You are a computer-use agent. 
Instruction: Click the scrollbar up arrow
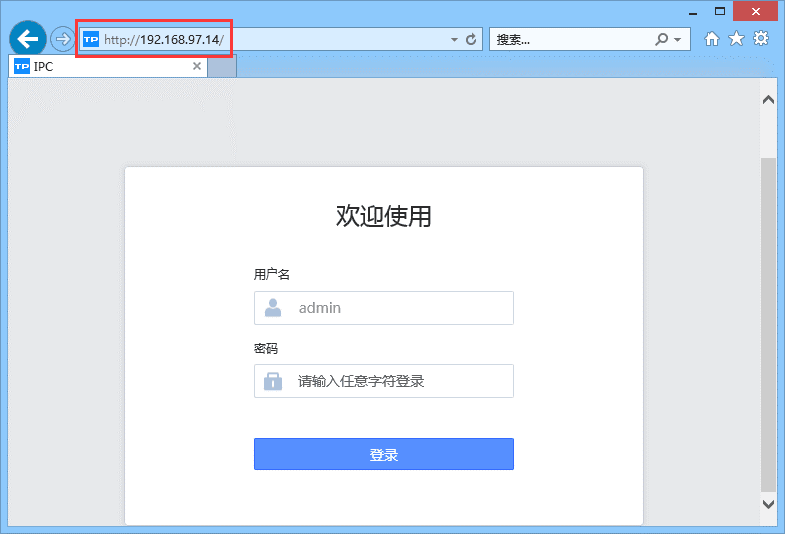(768, 100)
